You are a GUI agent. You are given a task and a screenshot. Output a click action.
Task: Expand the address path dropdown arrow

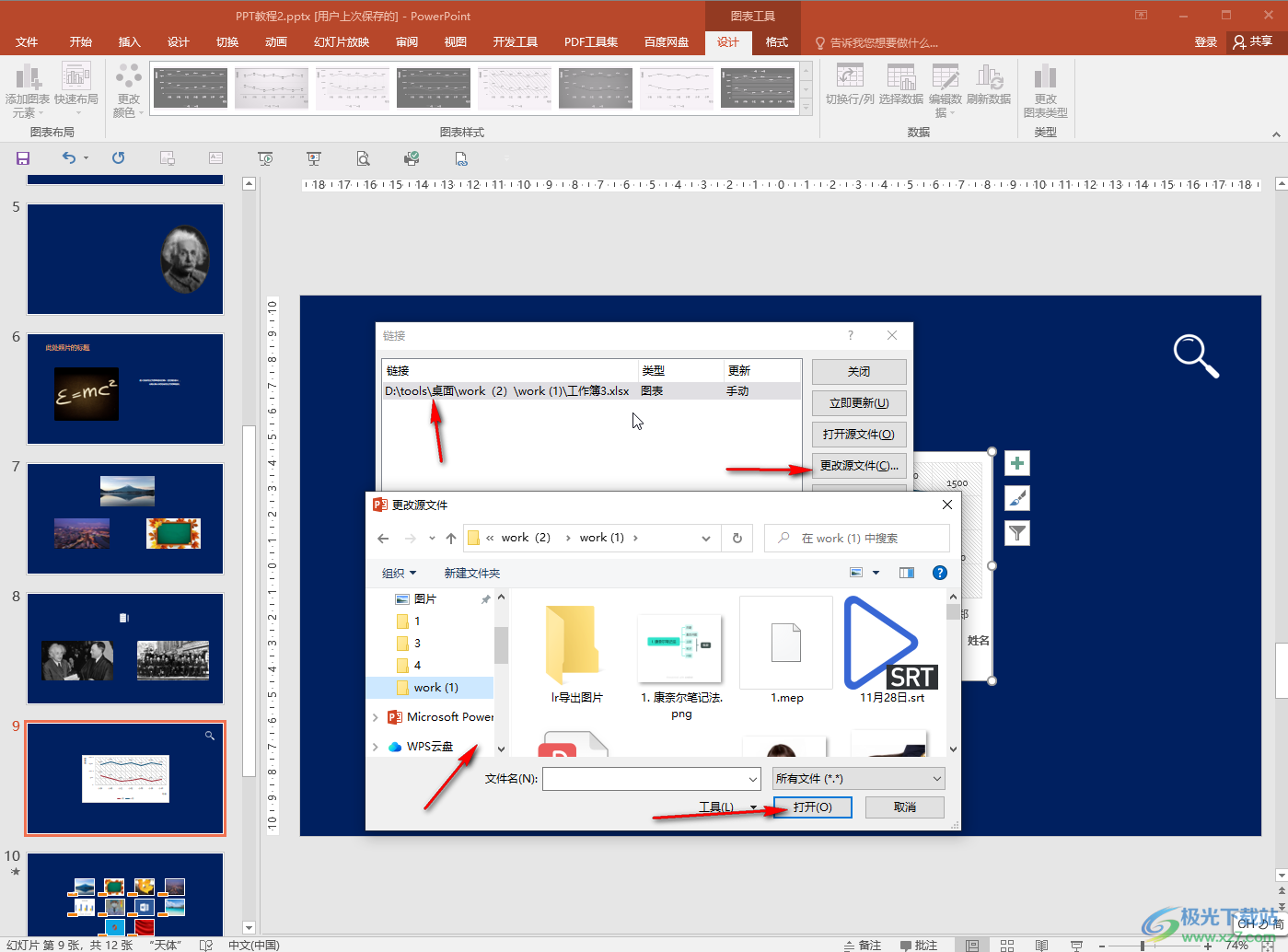point(706,539)
